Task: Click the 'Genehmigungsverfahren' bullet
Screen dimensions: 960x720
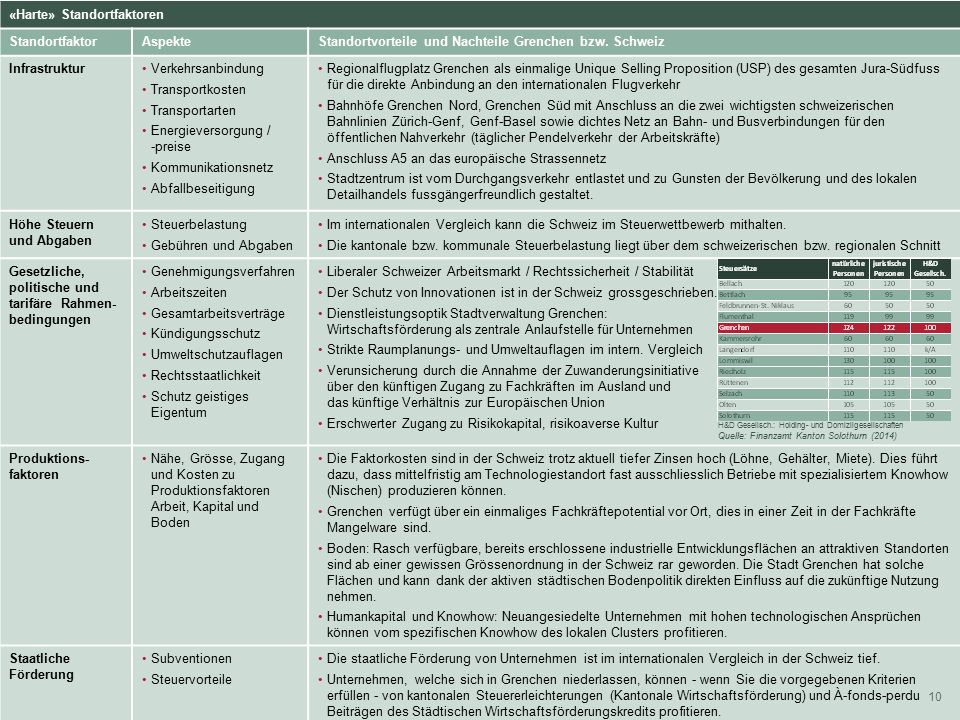Action: [x=222, y=272]
